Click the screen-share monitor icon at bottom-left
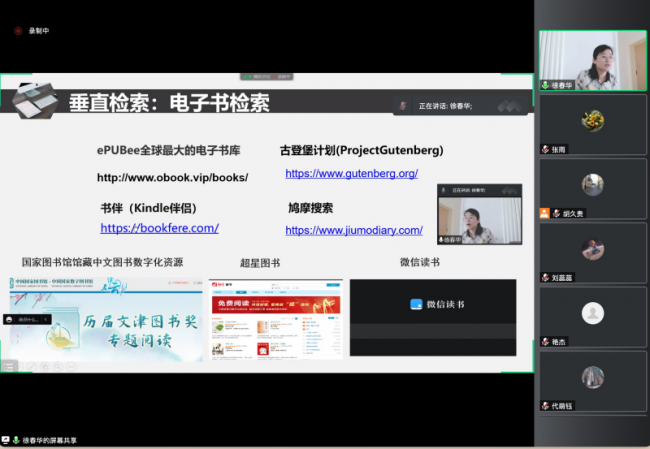The image size is (650, 449). (5, 440)
